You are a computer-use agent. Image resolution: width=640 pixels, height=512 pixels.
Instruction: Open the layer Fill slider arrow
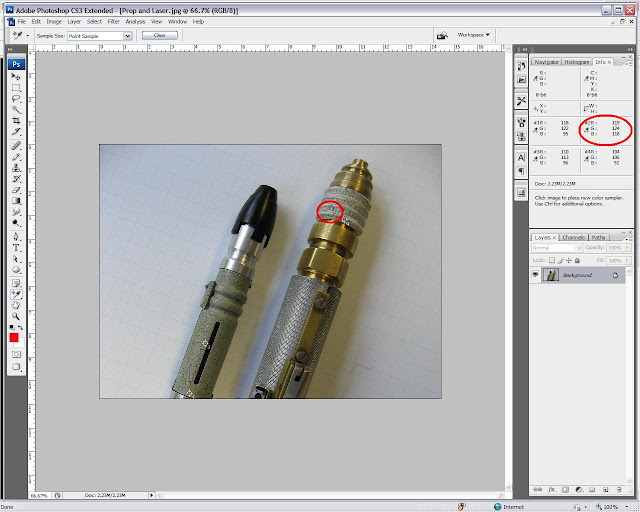point(627,260)
